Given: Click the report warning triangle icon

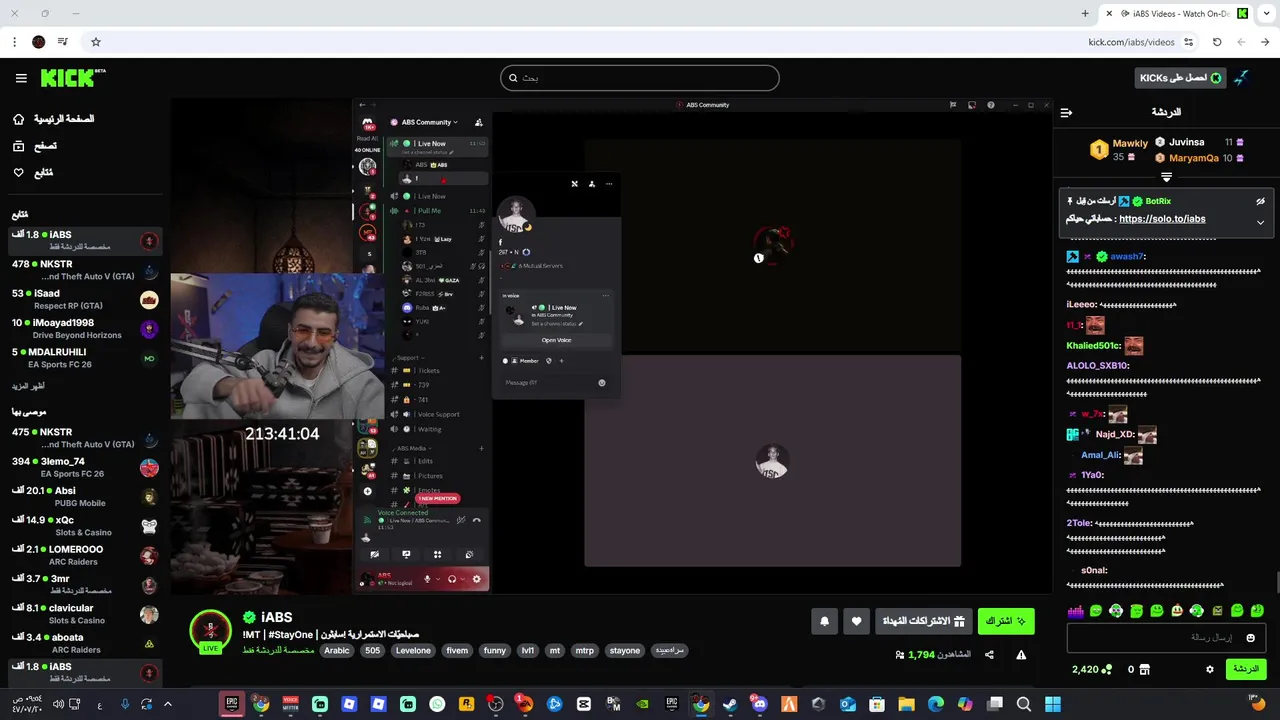Looking at the screenshot, I should [x=1021, y=655].
